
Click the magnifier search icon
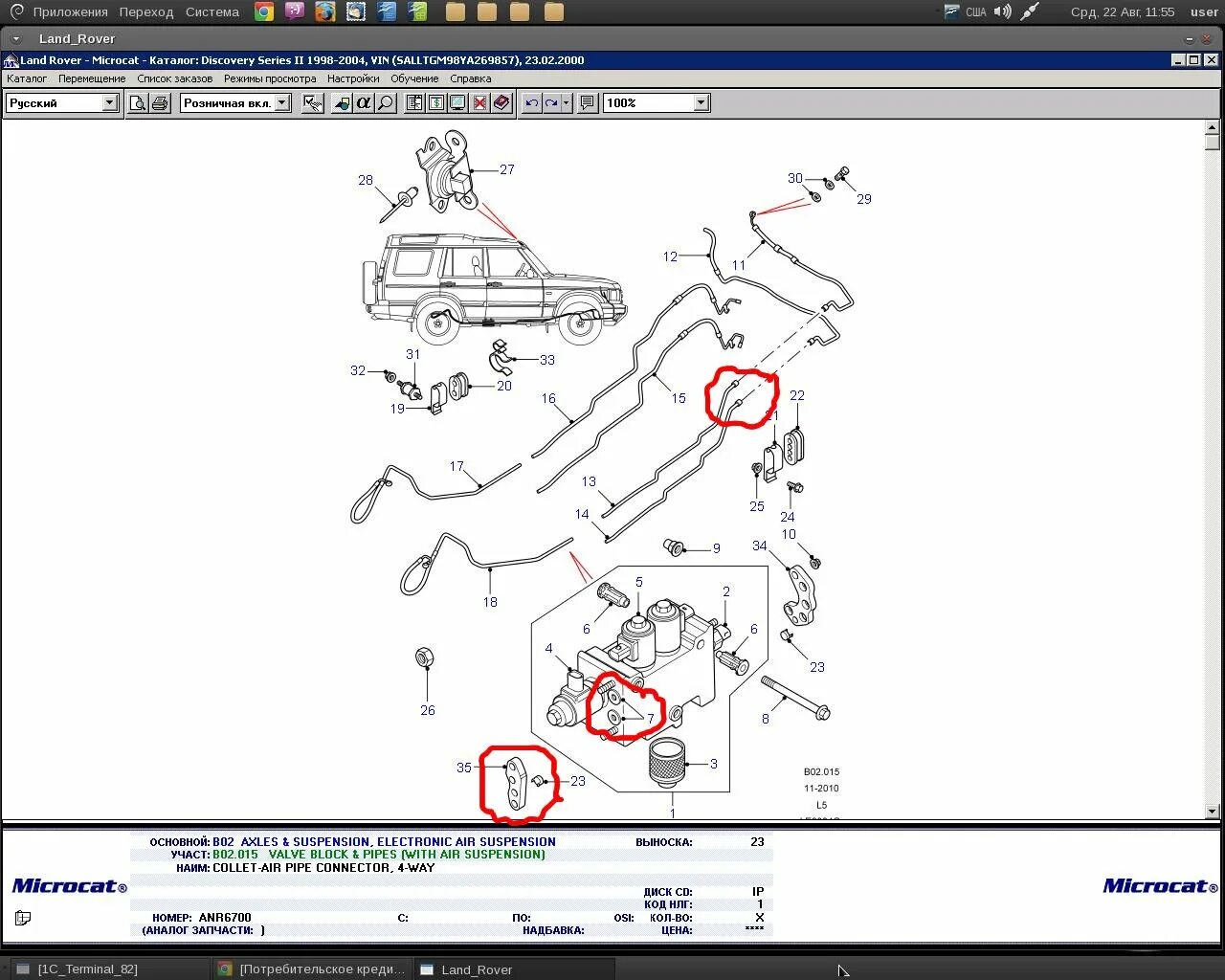(x=386, y=102)
